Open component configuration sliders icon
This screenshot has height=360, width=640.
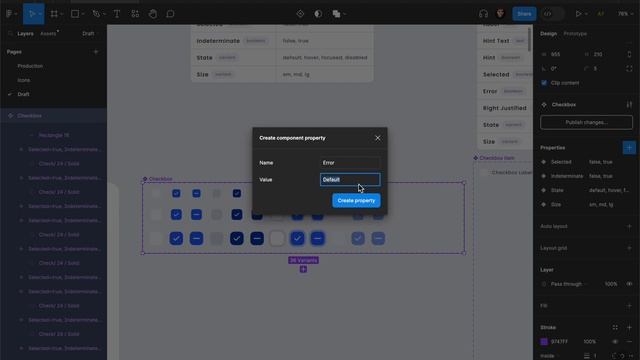(x=629, y=105)
